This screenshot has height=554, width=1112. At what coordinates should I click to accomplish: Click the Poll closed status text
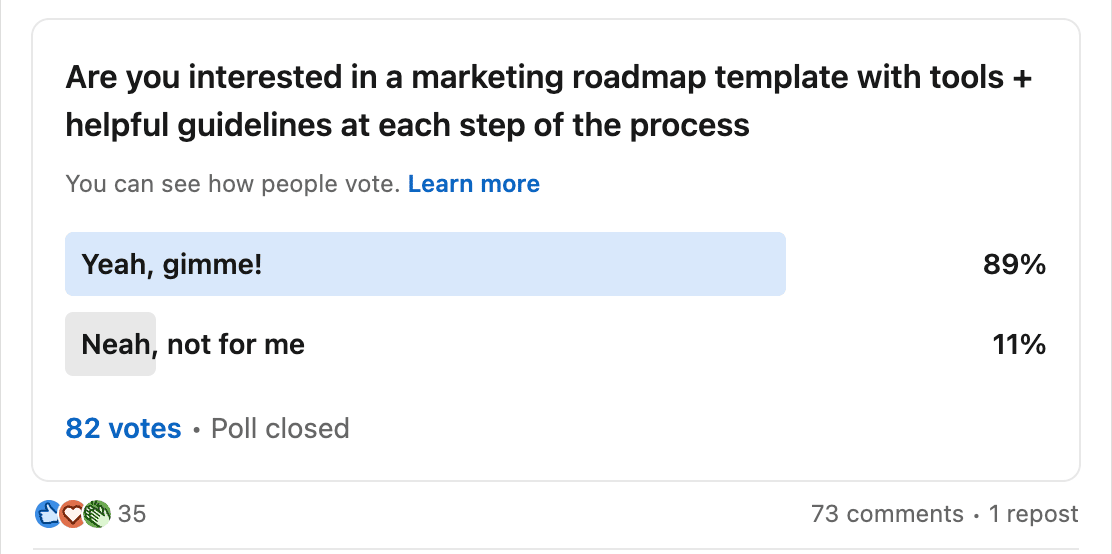pos(280,428)
